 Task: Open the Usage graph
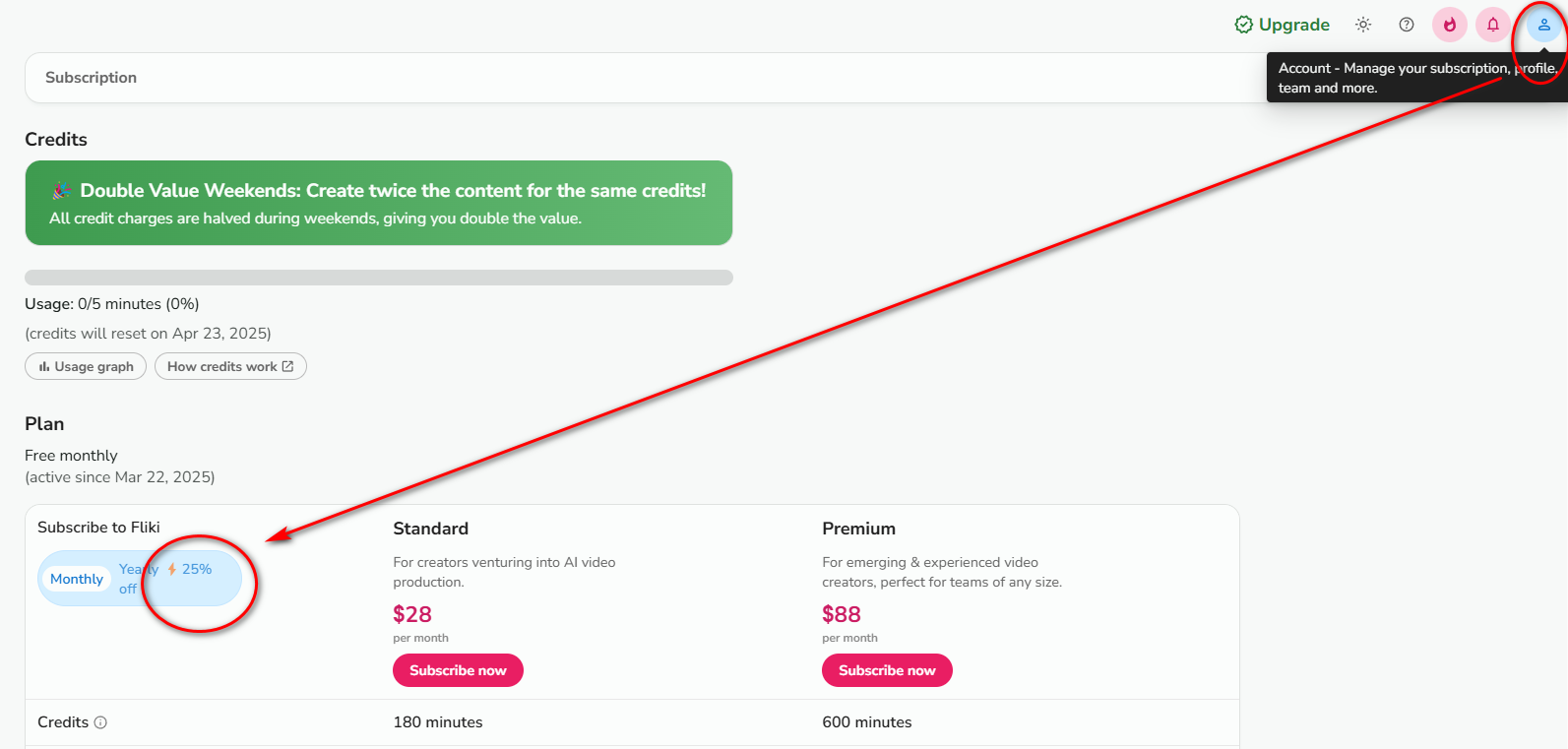pos(86,366)
